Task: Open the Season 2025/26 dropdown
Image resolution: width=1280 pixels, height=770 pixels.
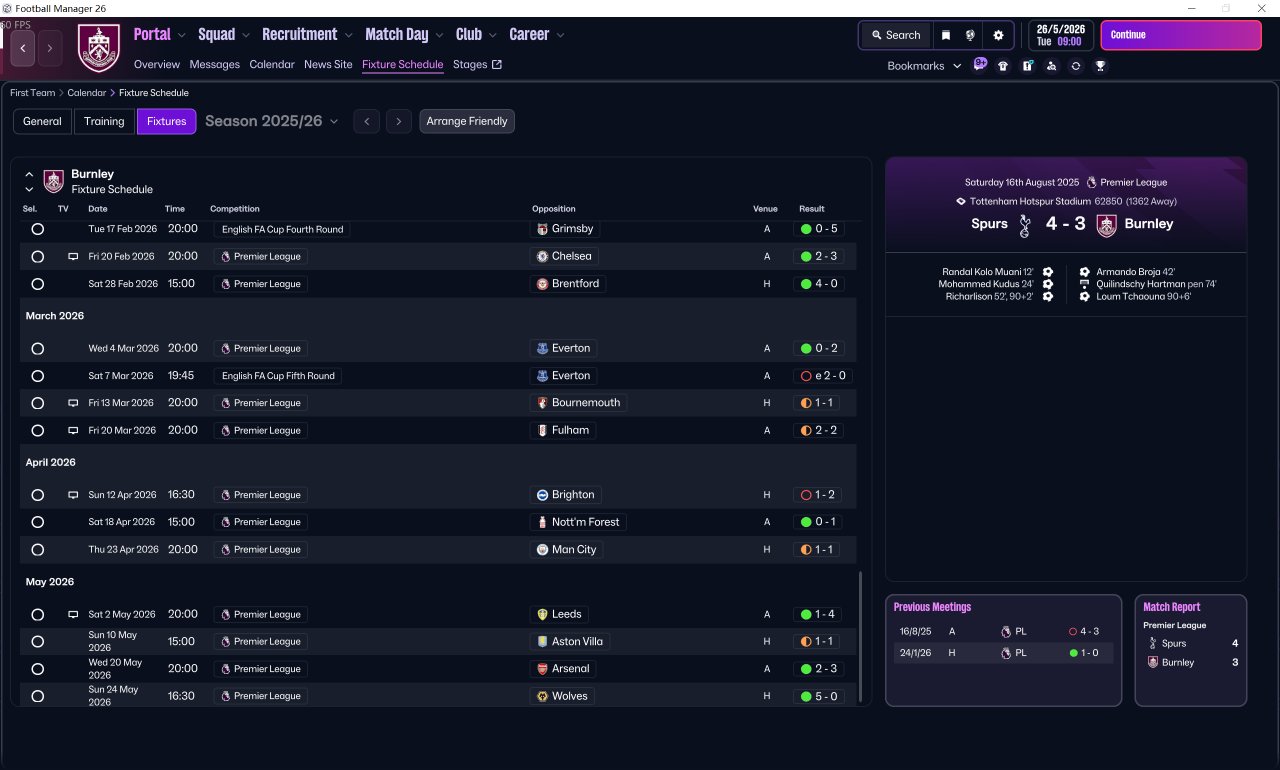Action: [271, 121]
